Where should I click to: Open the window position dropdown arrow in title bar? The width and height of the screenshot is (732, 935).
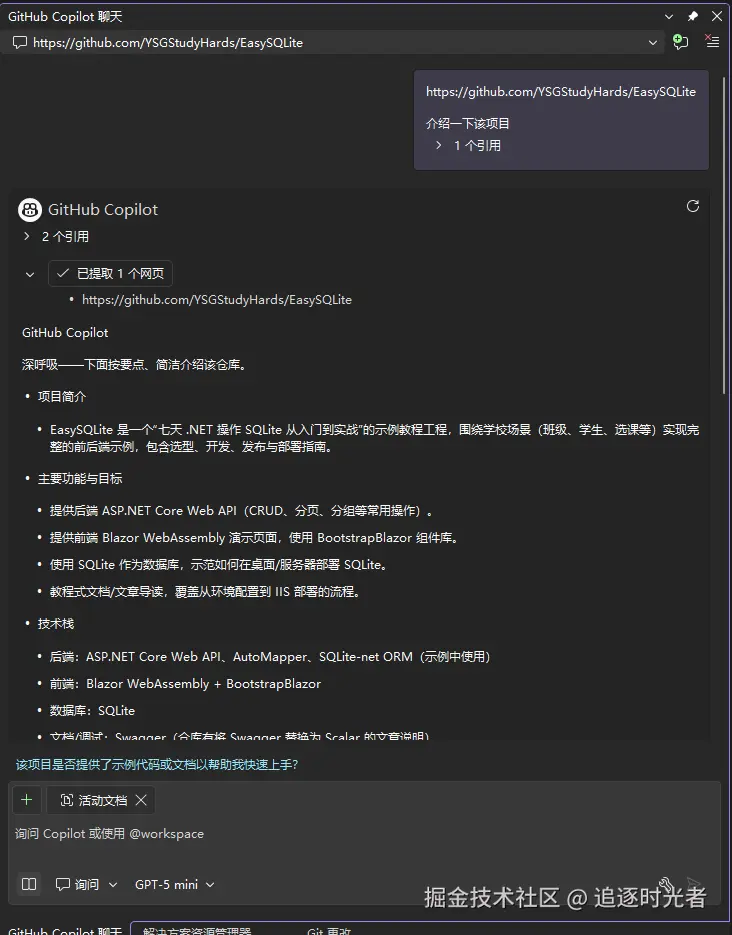coord(669,17)
